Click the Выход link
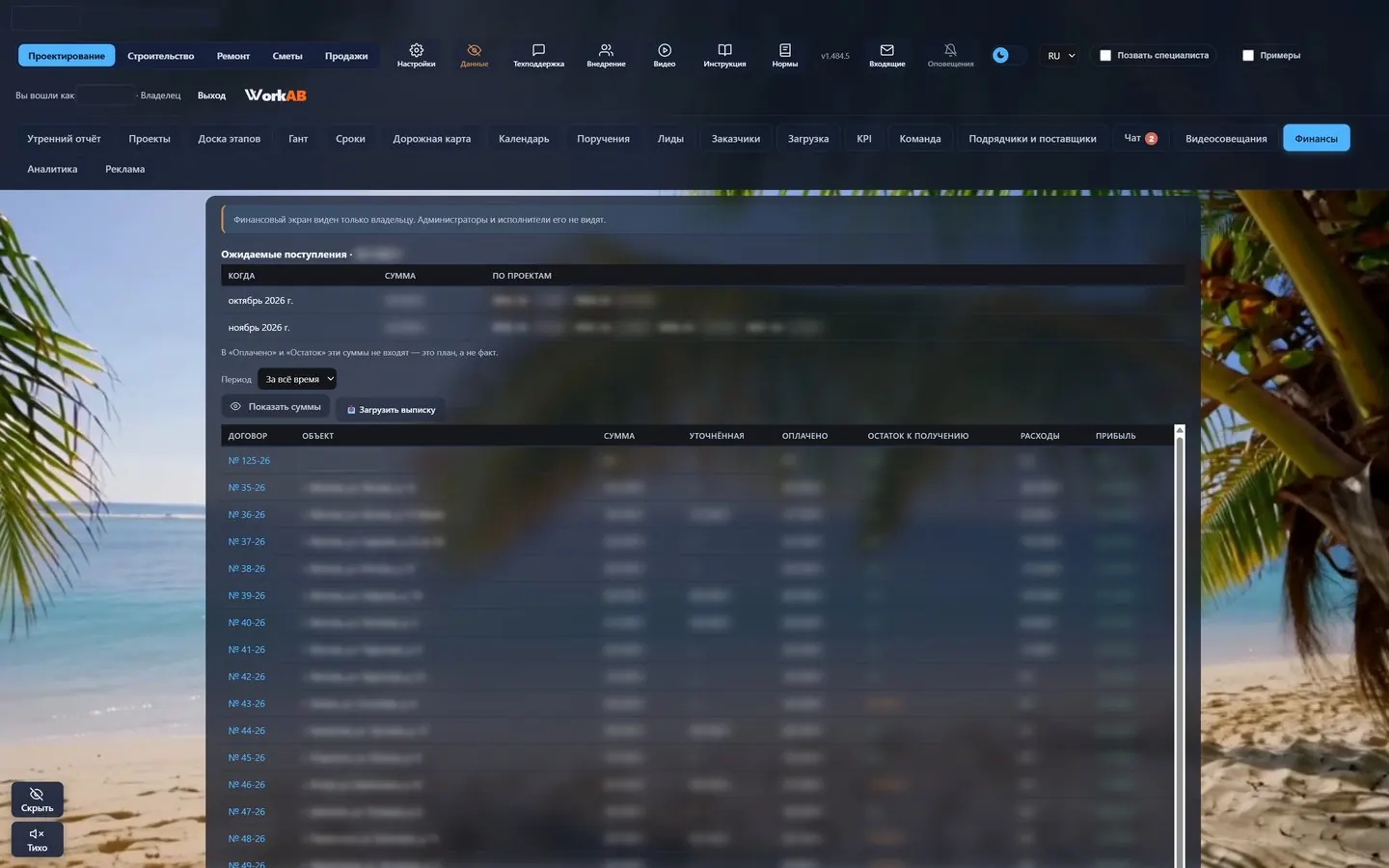 [x=211, y=95]
